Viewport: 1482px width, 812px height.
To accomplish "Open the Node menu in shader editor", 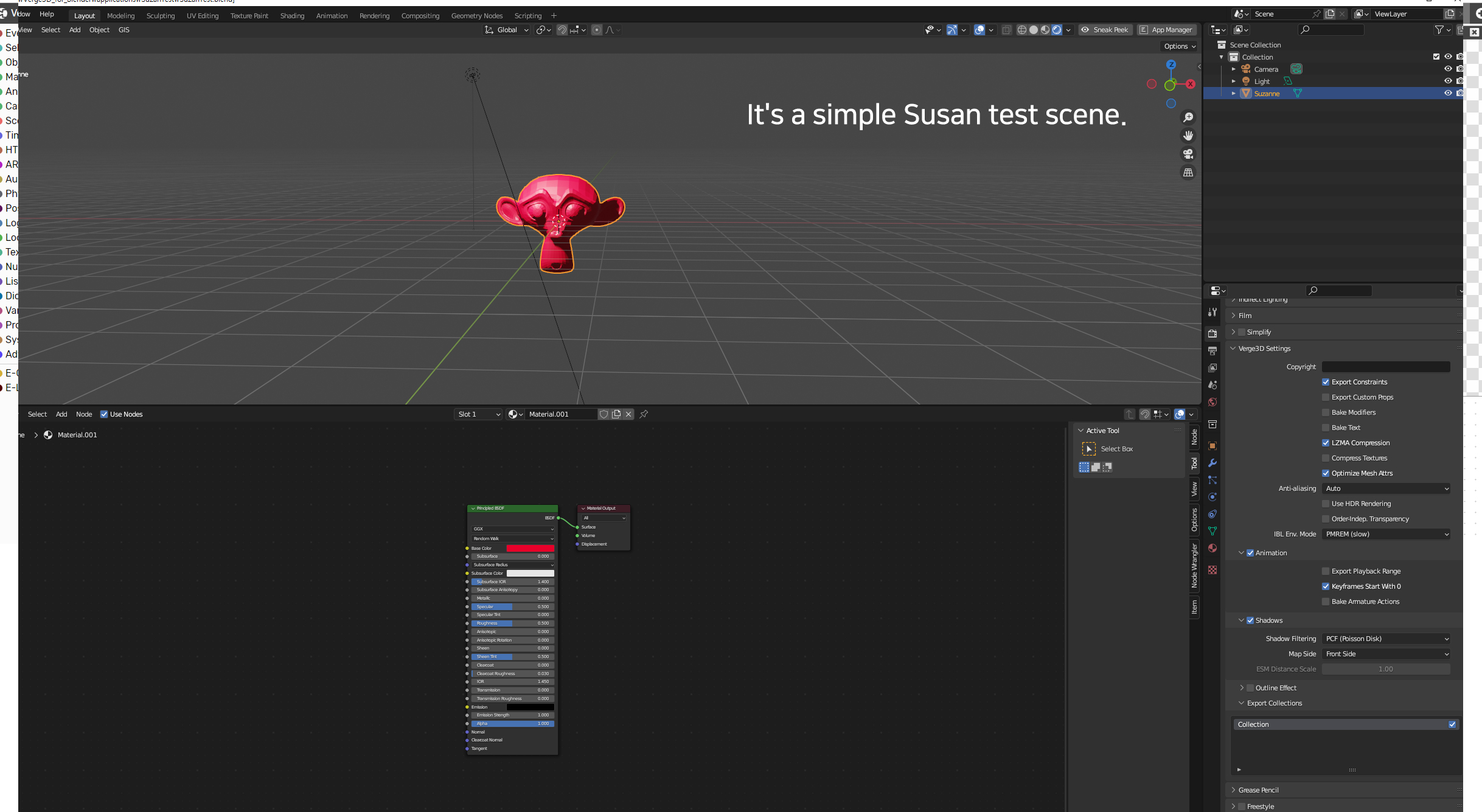I will tap(84, 414).
